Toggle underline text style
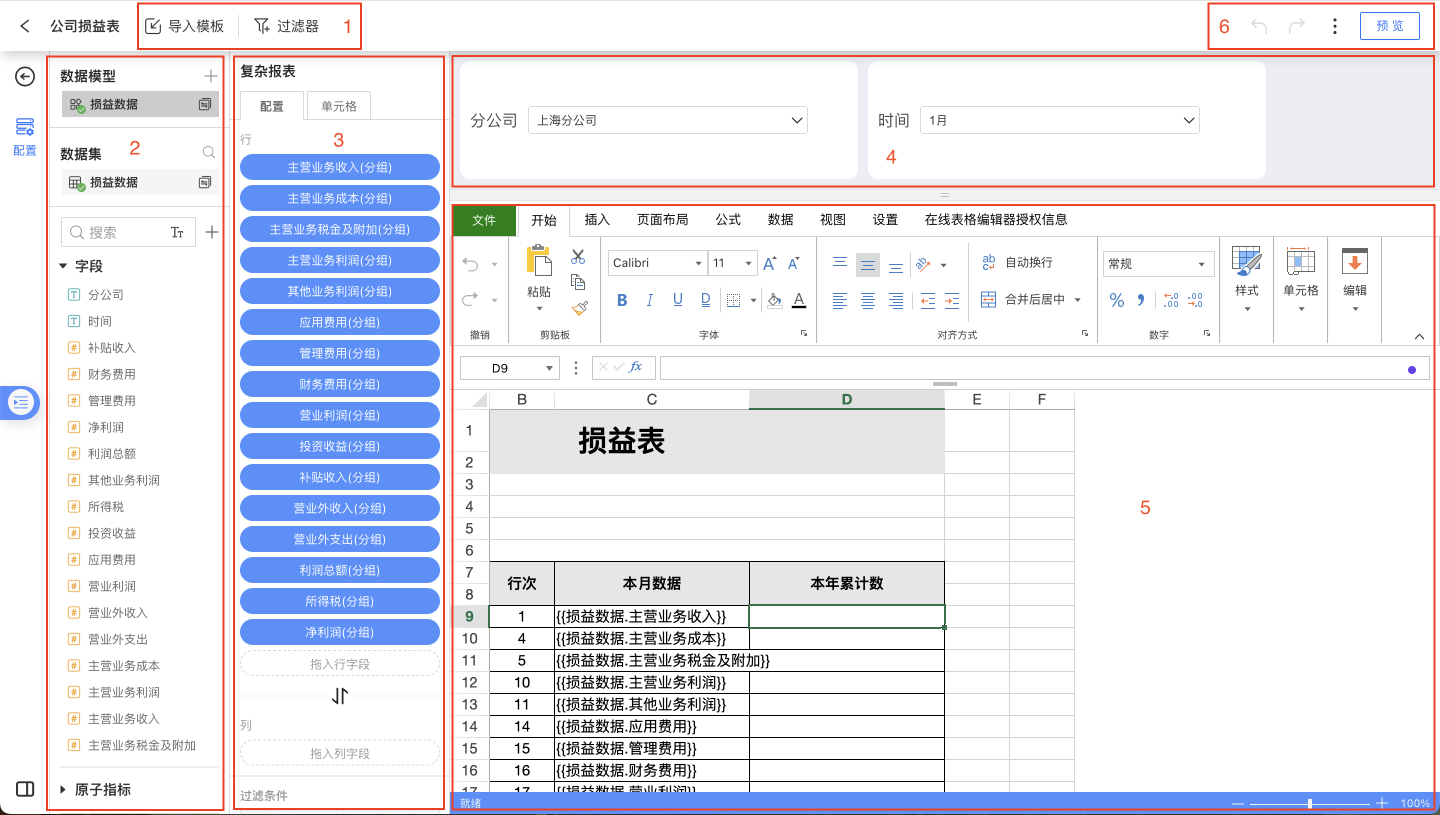Screen dimensions: 1440x815 click(678, 300)
